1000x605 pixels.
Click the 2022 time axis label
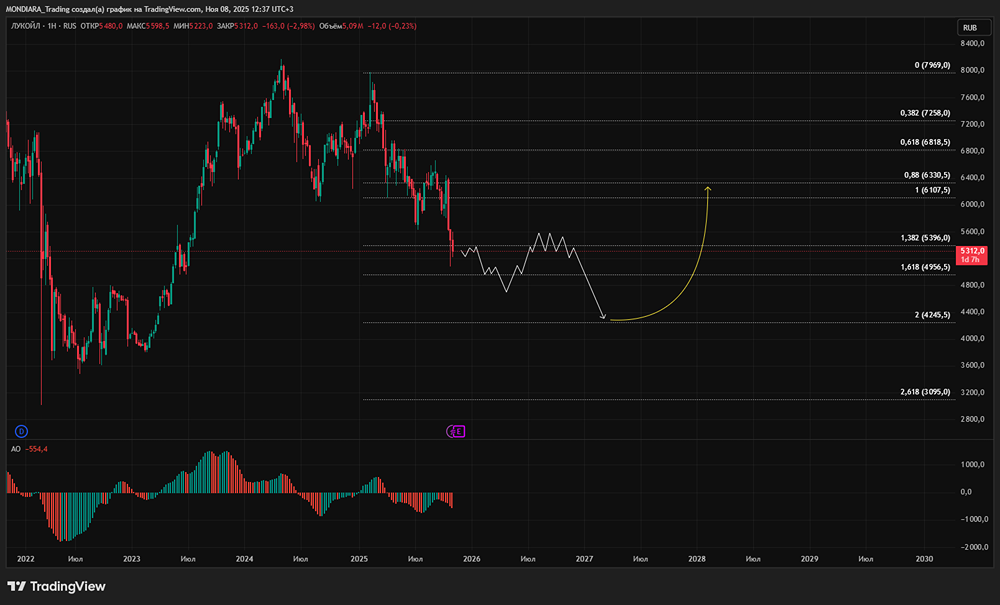click(26, 559)
